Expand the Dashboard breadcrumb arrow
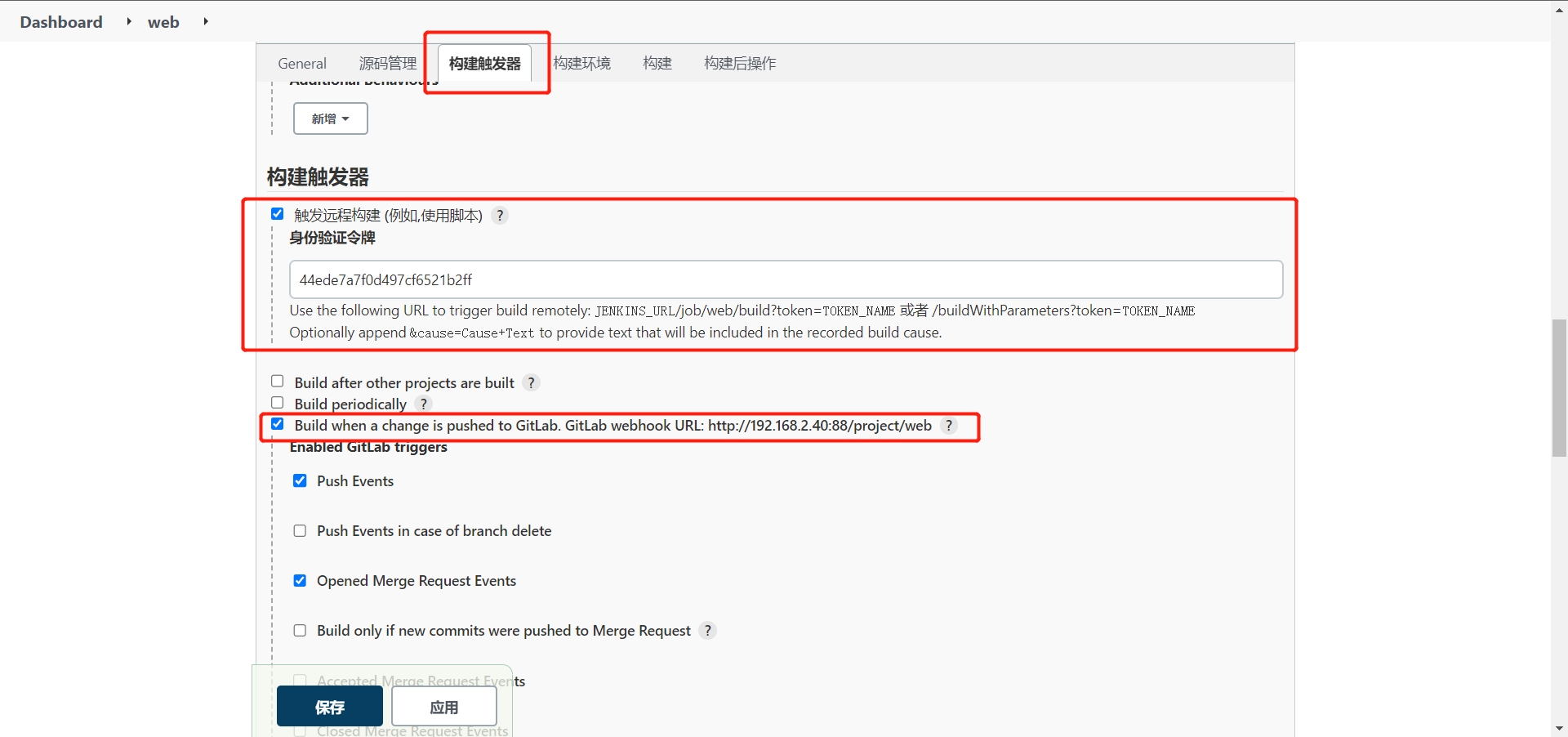The height and width of the screenshot is (737, 1568). (129, 21)
